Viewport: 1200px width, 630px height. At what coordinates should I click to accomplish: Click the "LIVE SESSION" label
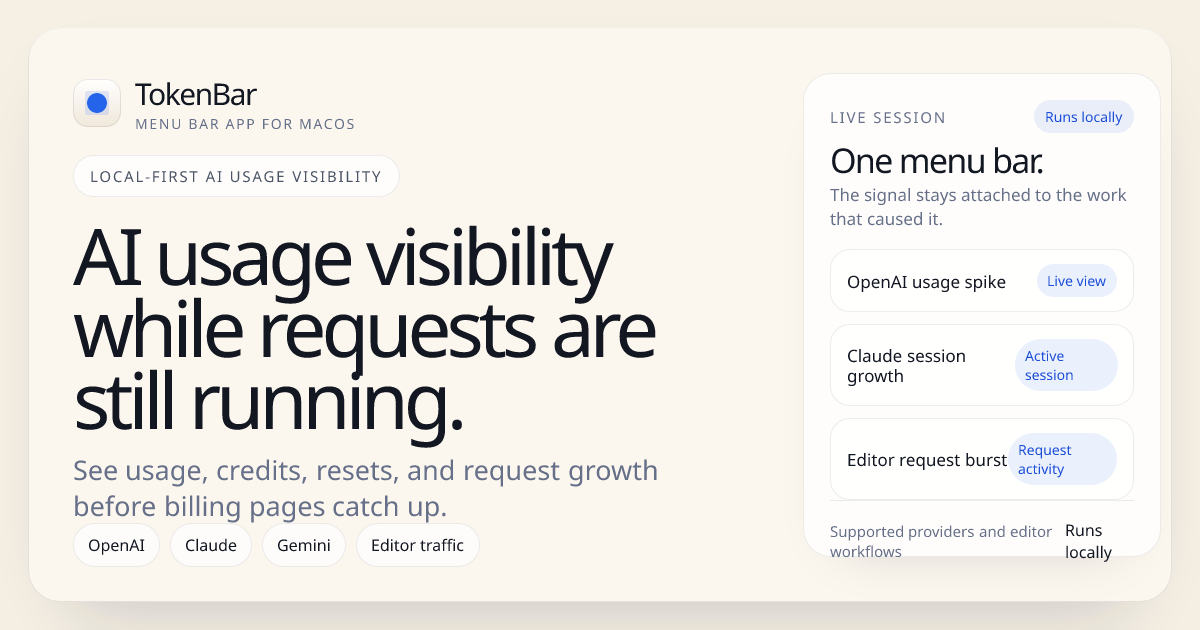pos(888,118)
